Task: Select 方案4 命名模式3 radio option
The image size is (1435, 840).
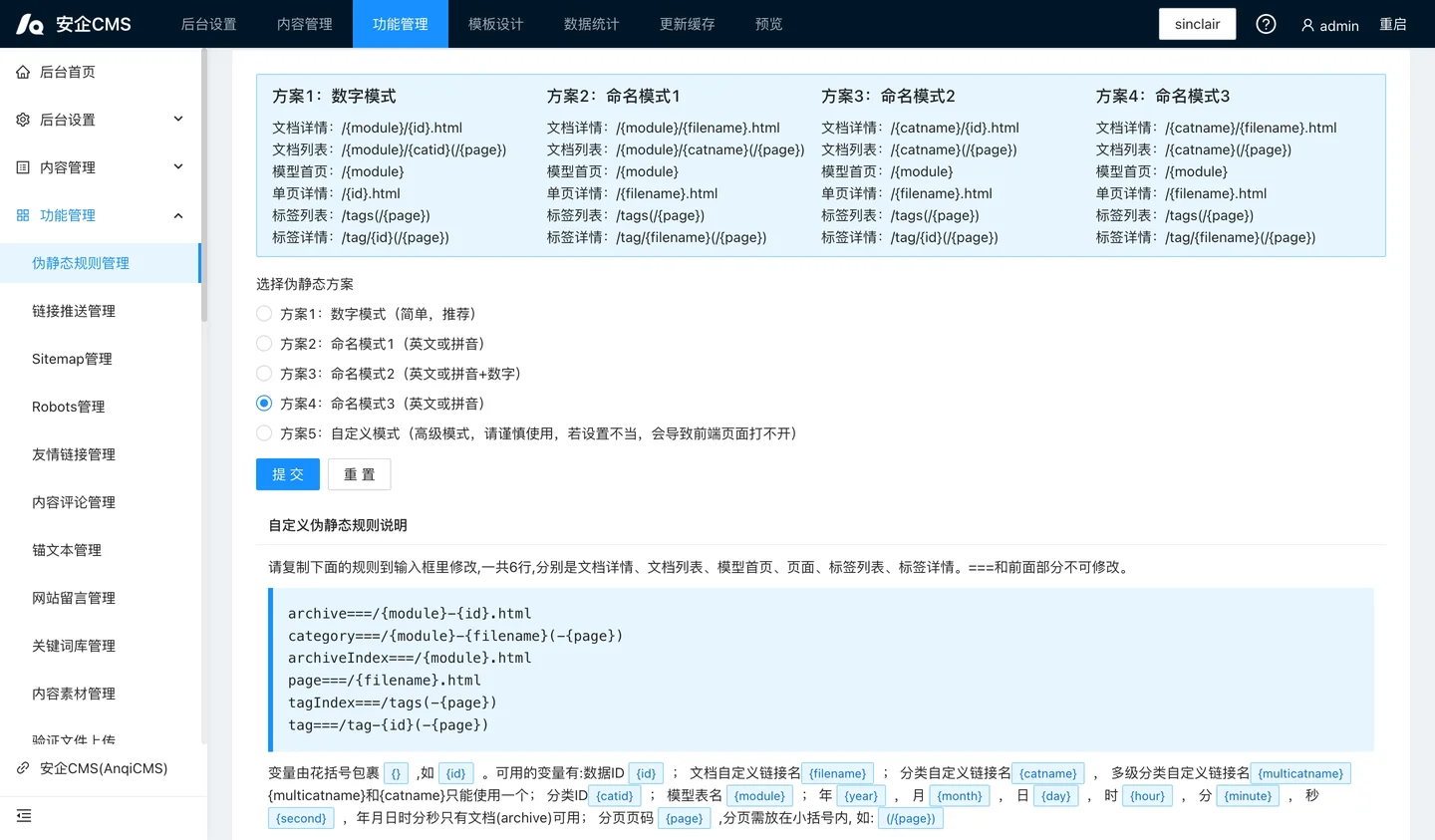Action: (264, 404)
